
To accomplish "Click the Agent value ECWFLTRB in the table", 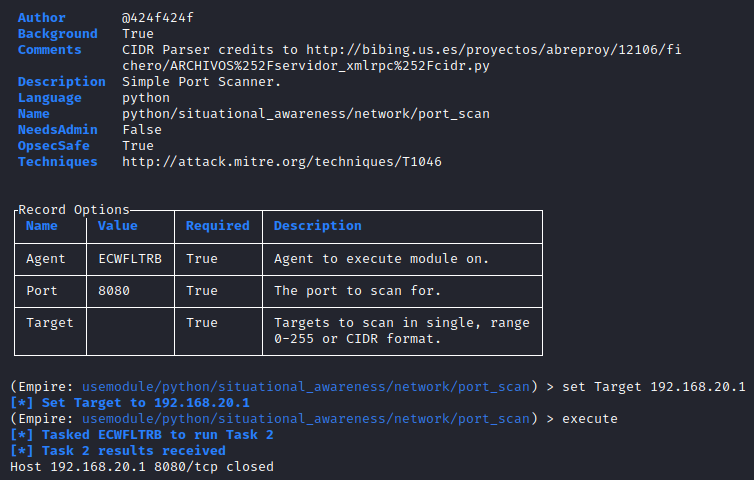I will click(130, 259).
